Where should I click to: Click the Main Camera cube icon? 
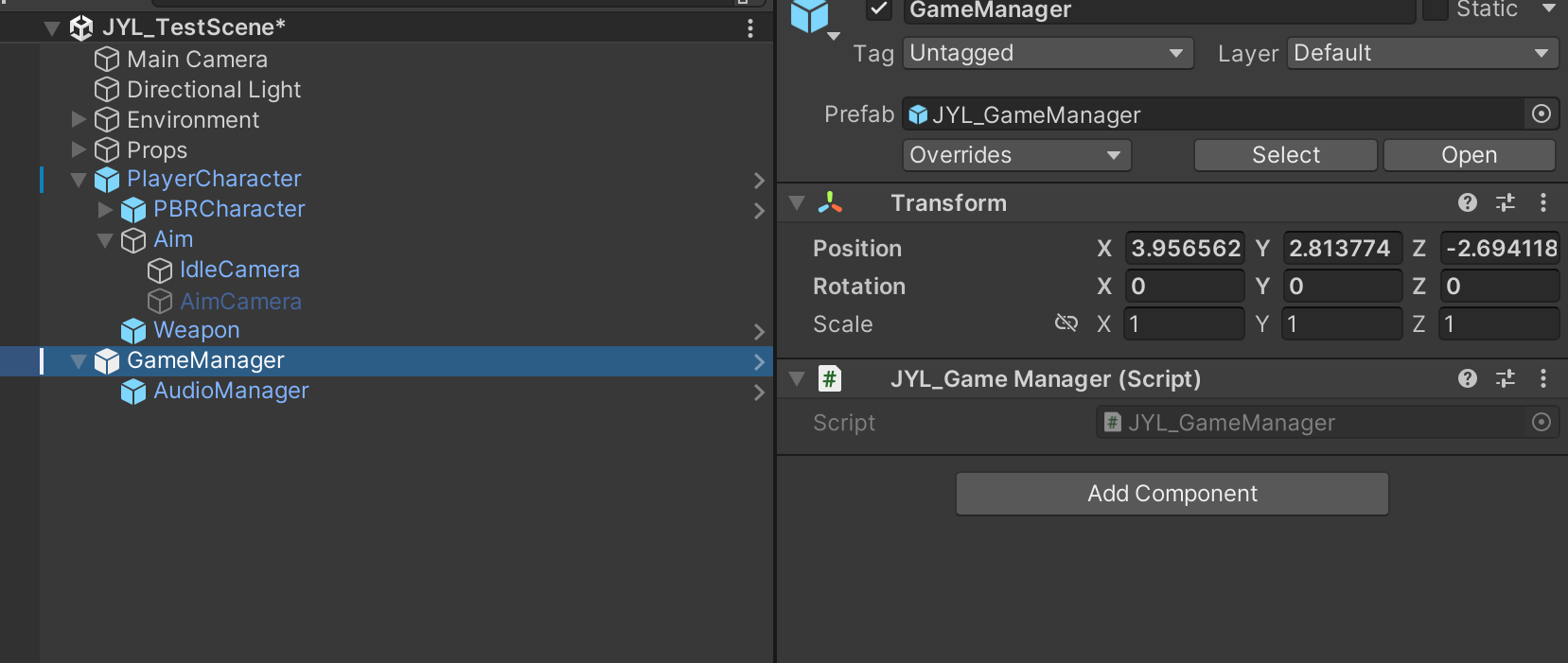pyautogui.click(x=107, y=60)
